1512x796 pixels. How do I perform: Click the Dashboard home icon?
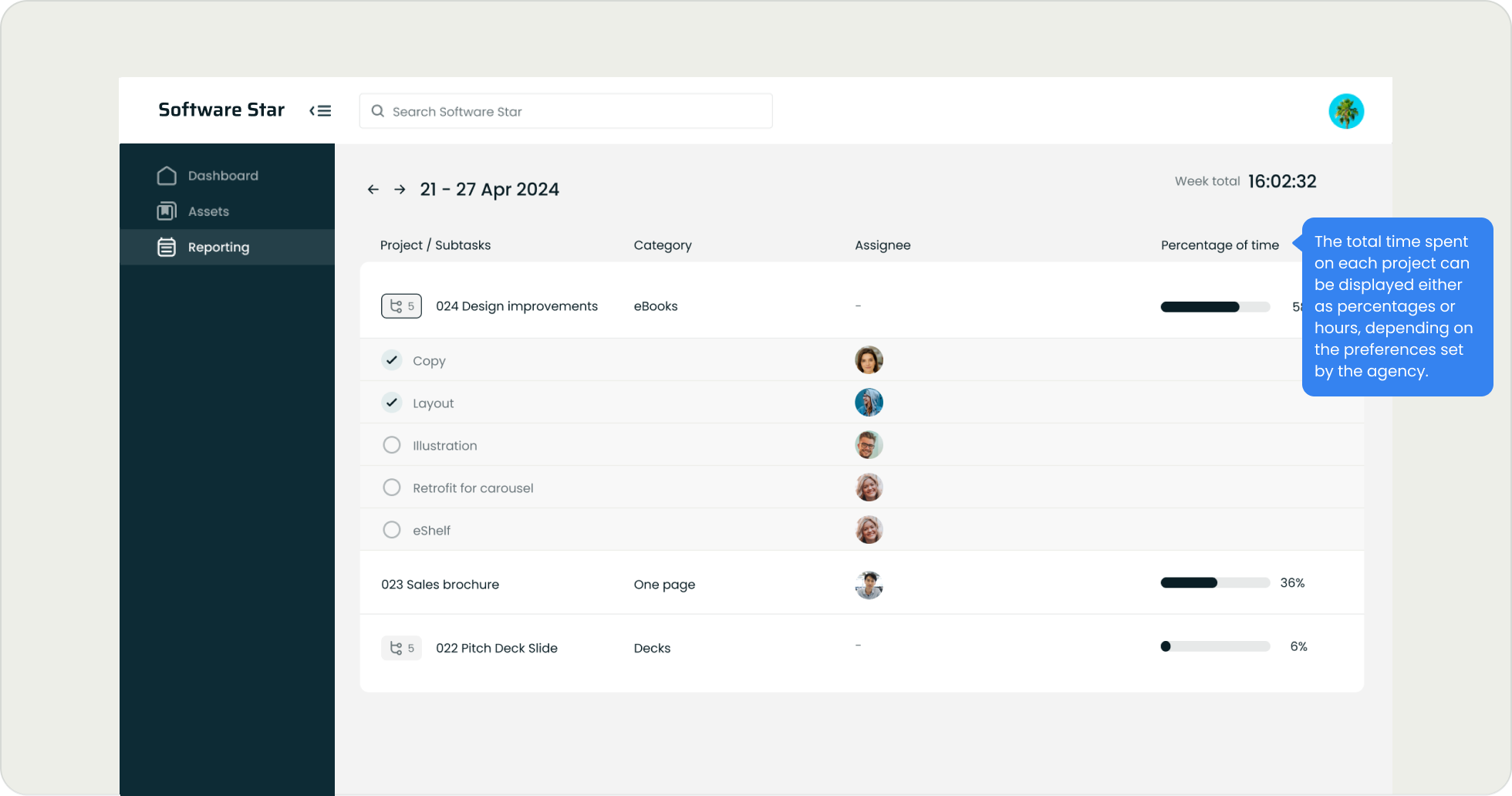point(167,176)
